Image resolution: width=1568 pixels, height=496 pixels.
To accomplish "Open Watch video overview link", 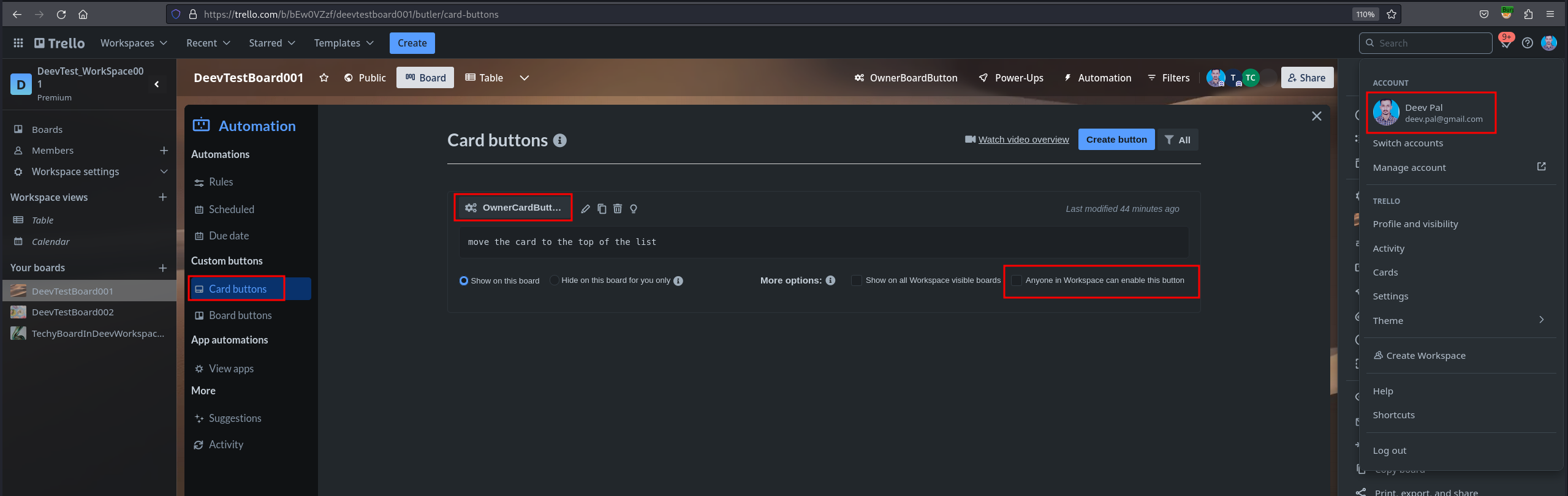I will pyautogui.click(x=1023, y=140).
